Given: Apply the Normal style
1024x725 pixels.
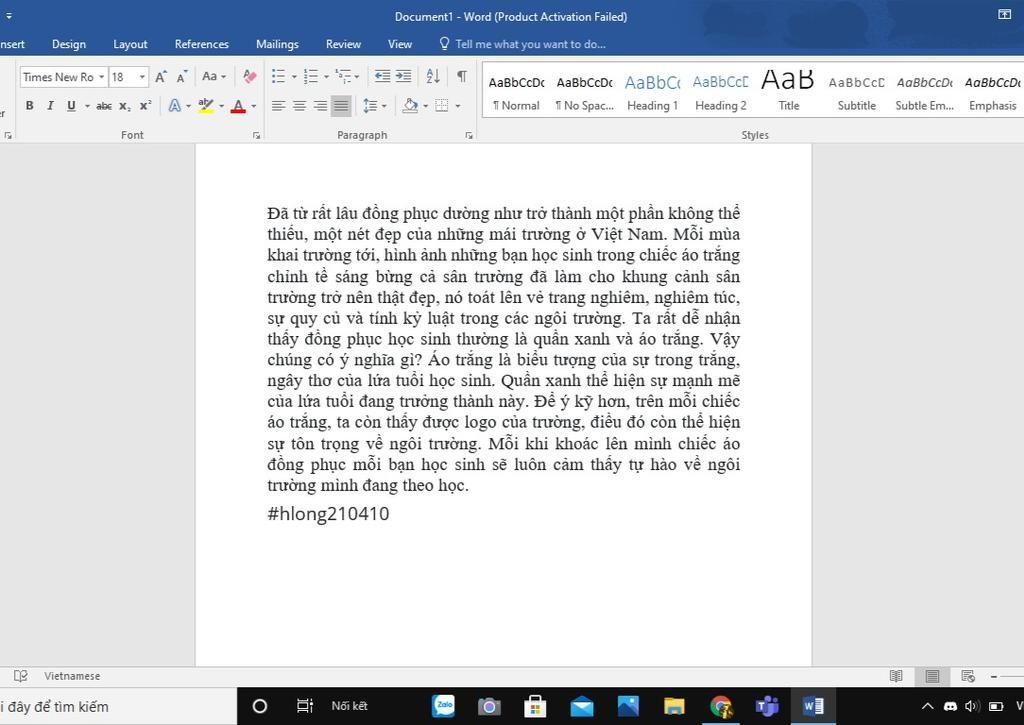Looking at the screenshot, I should (x=516, y=92).
